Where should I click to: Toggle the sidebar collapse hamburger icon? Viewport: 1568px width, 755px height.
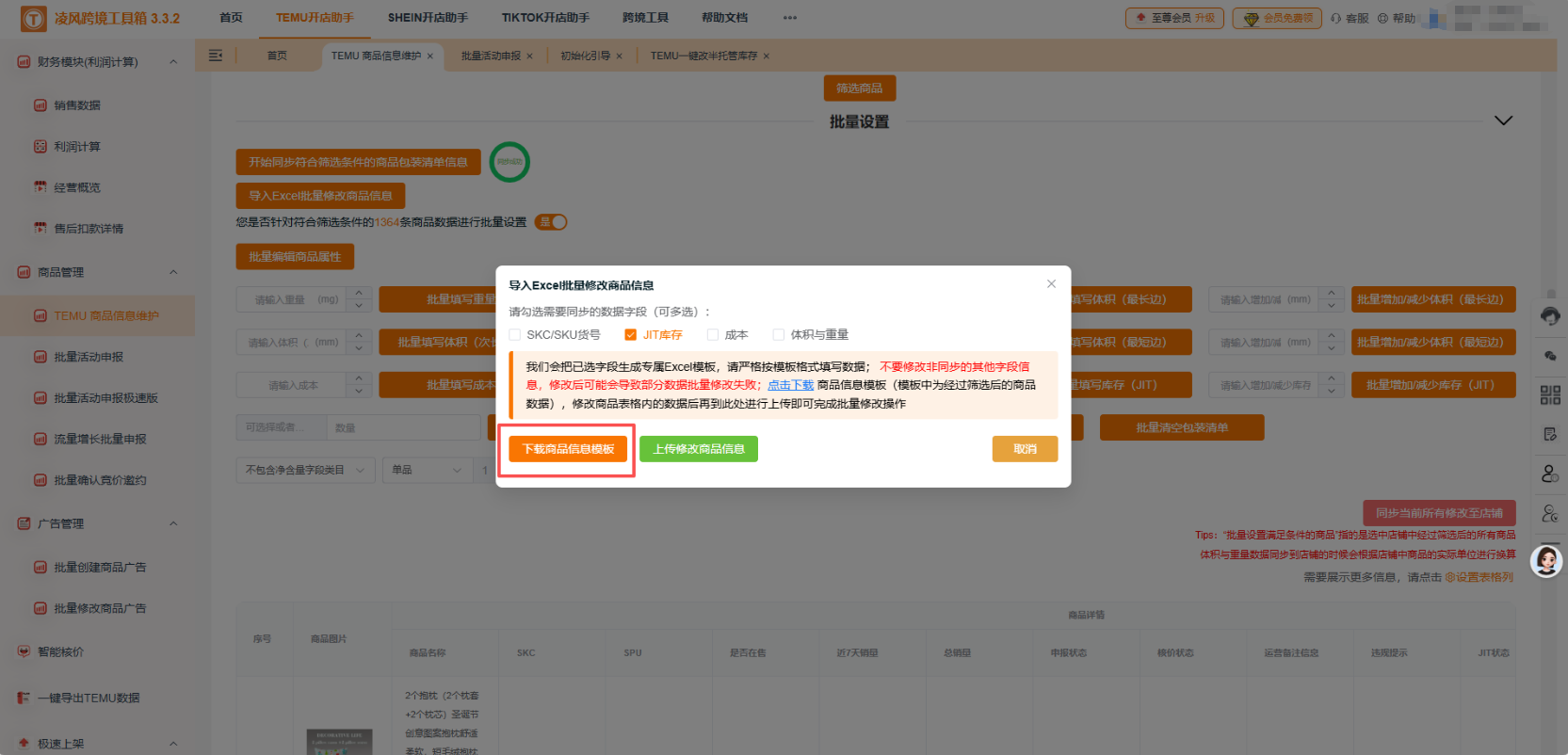pyautogui.click(x=216, y=56)
